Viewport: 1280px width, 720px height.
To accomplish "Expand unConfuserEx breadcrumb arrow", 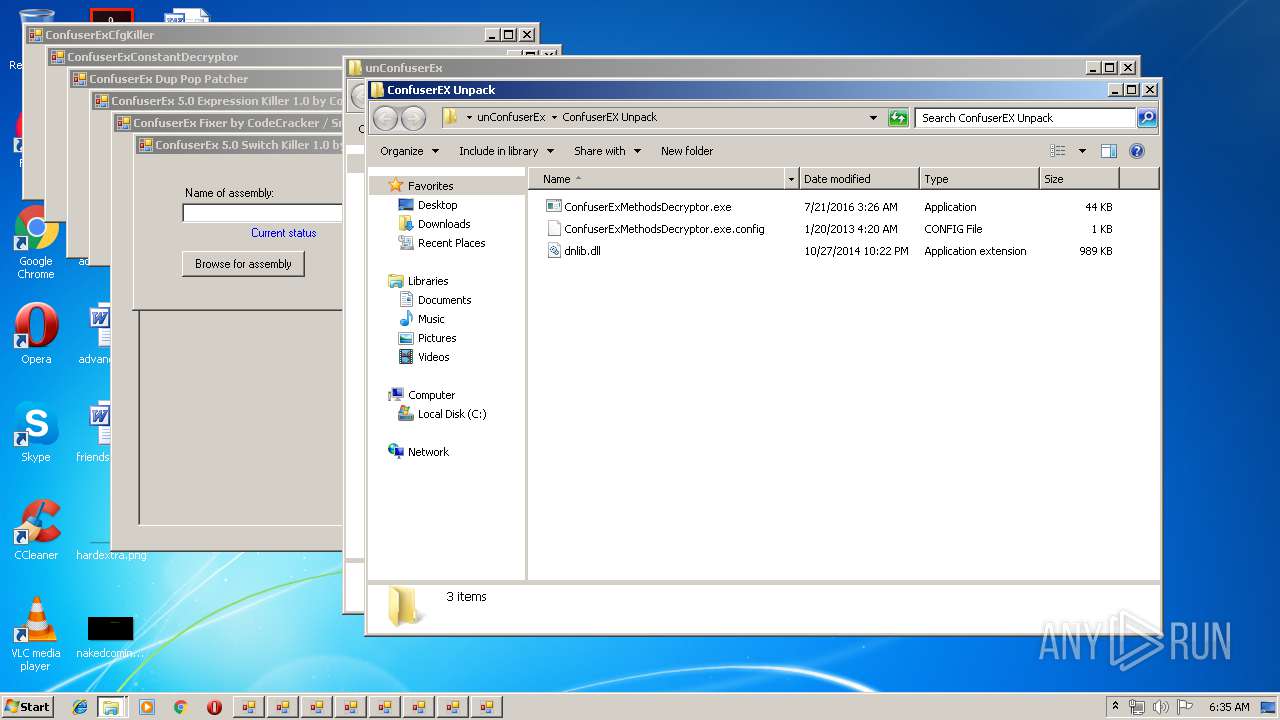I will (554, 118).
